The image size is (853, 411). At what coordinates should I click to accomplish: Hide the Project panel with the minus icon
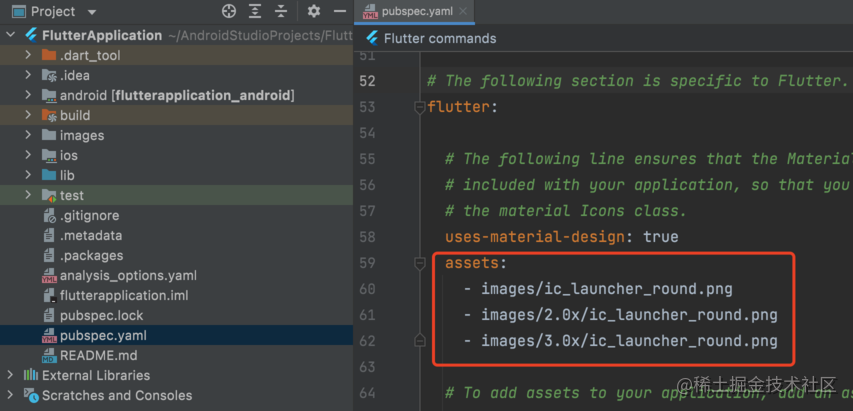coord(340,11)
